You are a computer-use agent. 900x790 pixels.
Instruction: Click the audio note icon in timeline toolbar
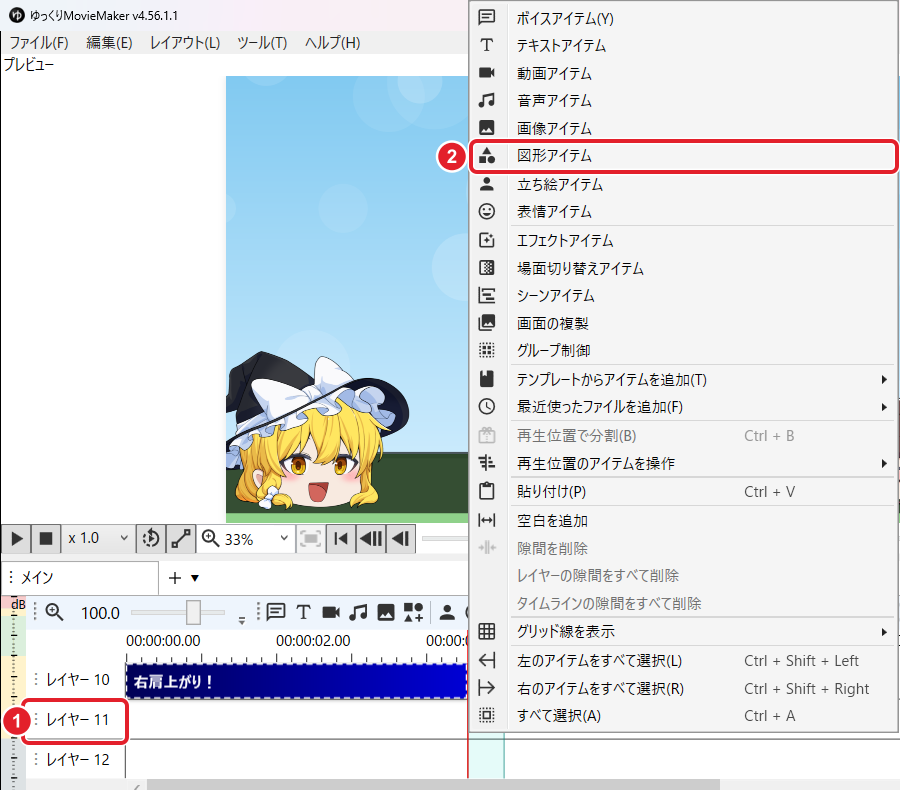coord(358,612)
